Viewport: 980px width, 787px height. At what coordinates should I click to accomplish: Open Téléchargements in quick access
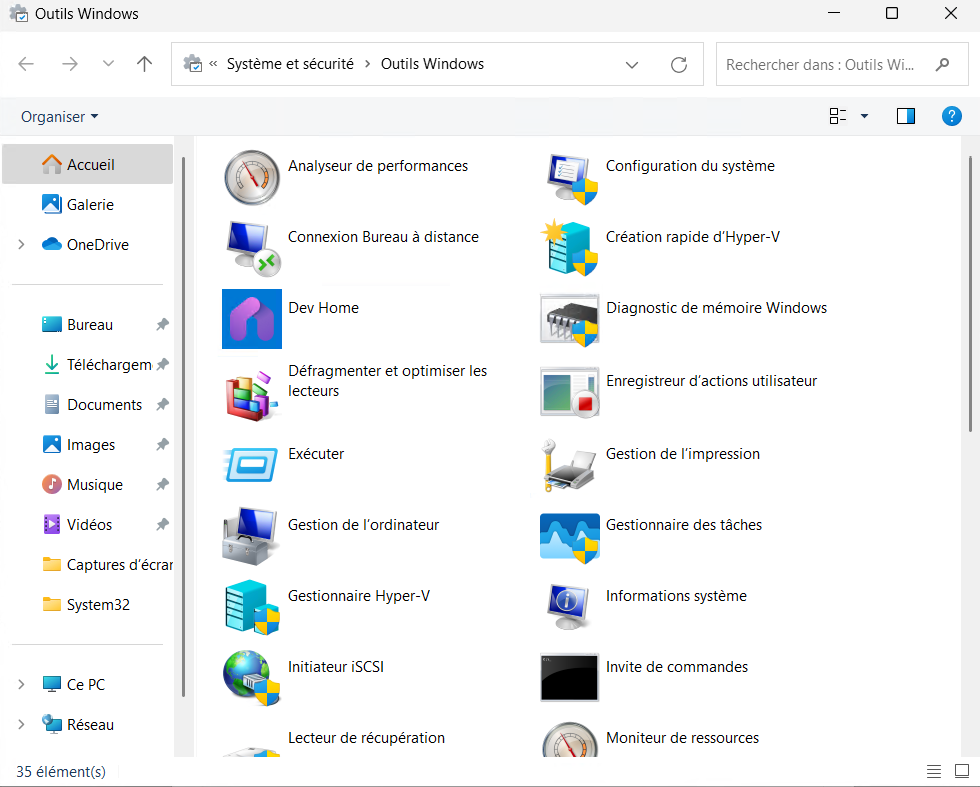pos(88,364)
